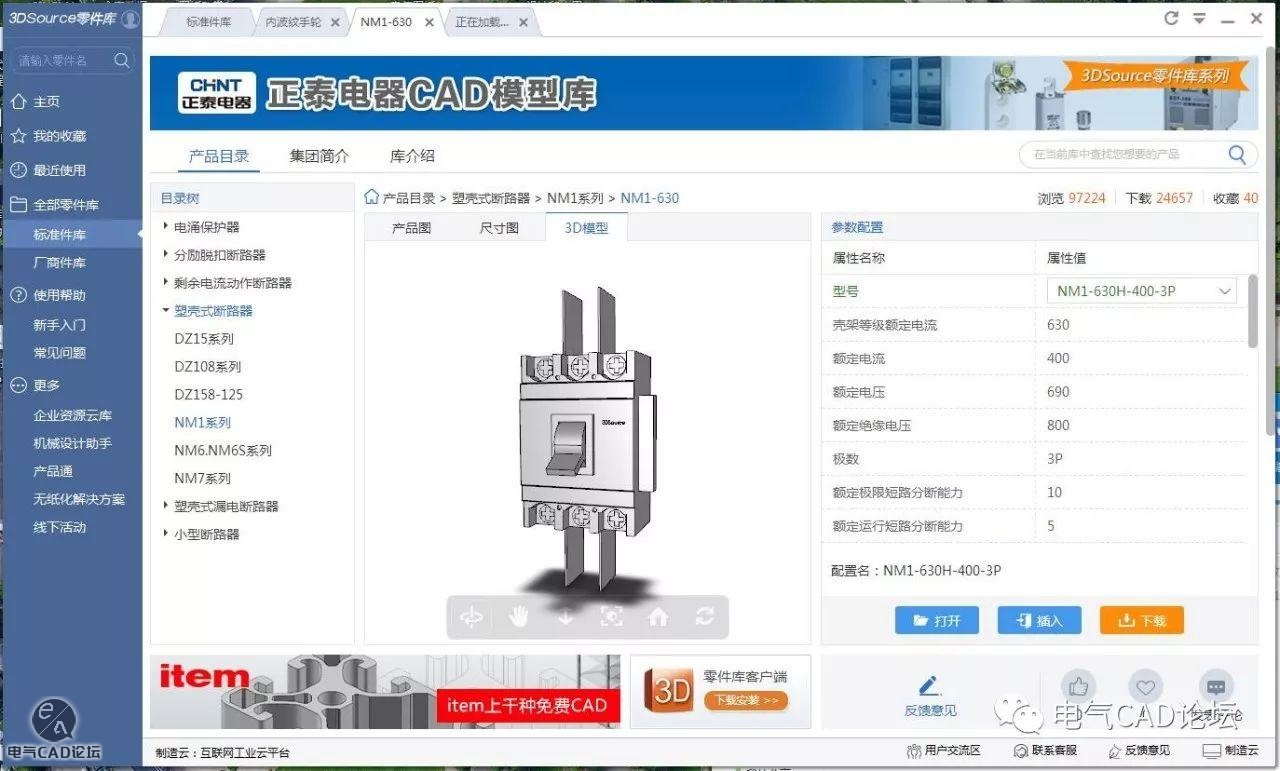Click the thumbs-up like icon

[1078, 687]
